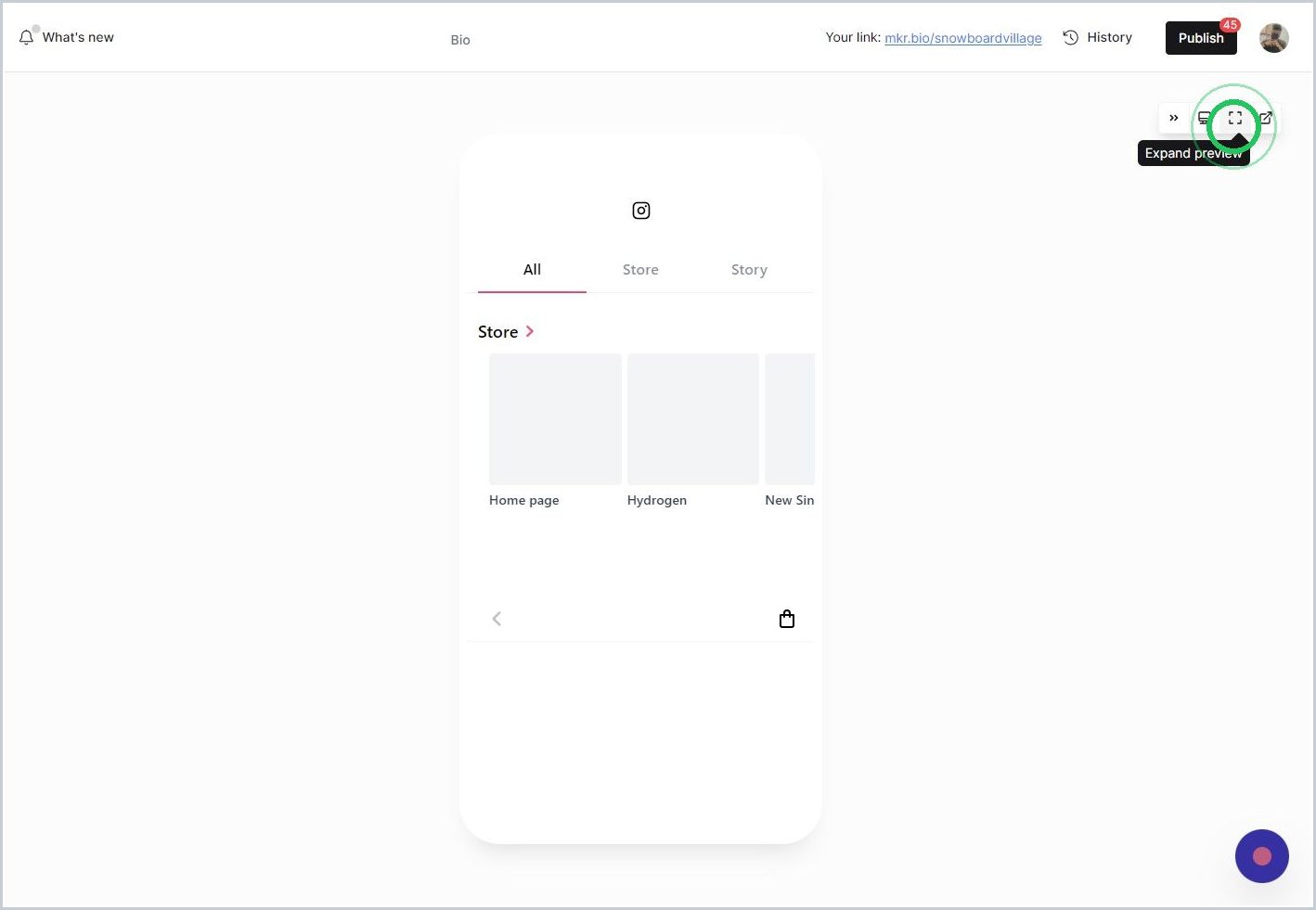The width and height of the screenshot is (1316, 910).
Task: Click the Store section heading
Action: [498, 332]
